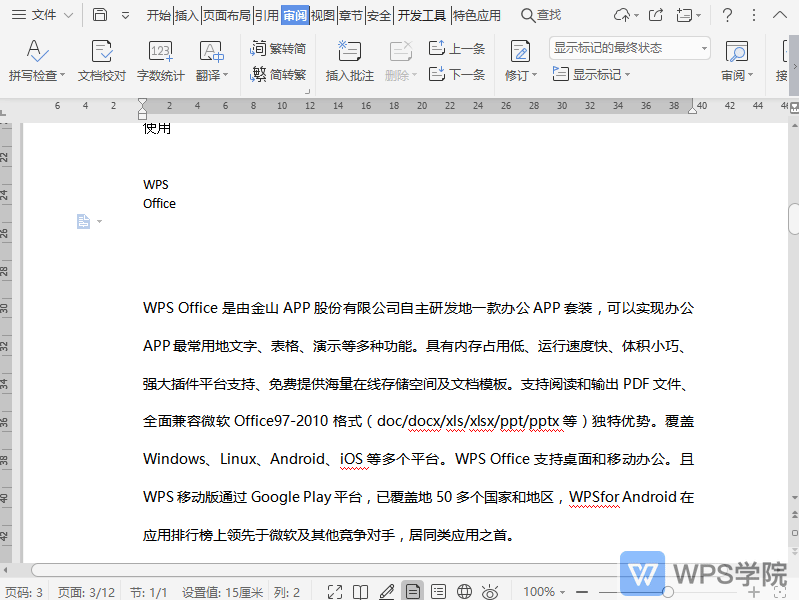Switch to page layout view in status bar
Image resolution: width=799 pixels, height=600 pixels.
(411, 592)
